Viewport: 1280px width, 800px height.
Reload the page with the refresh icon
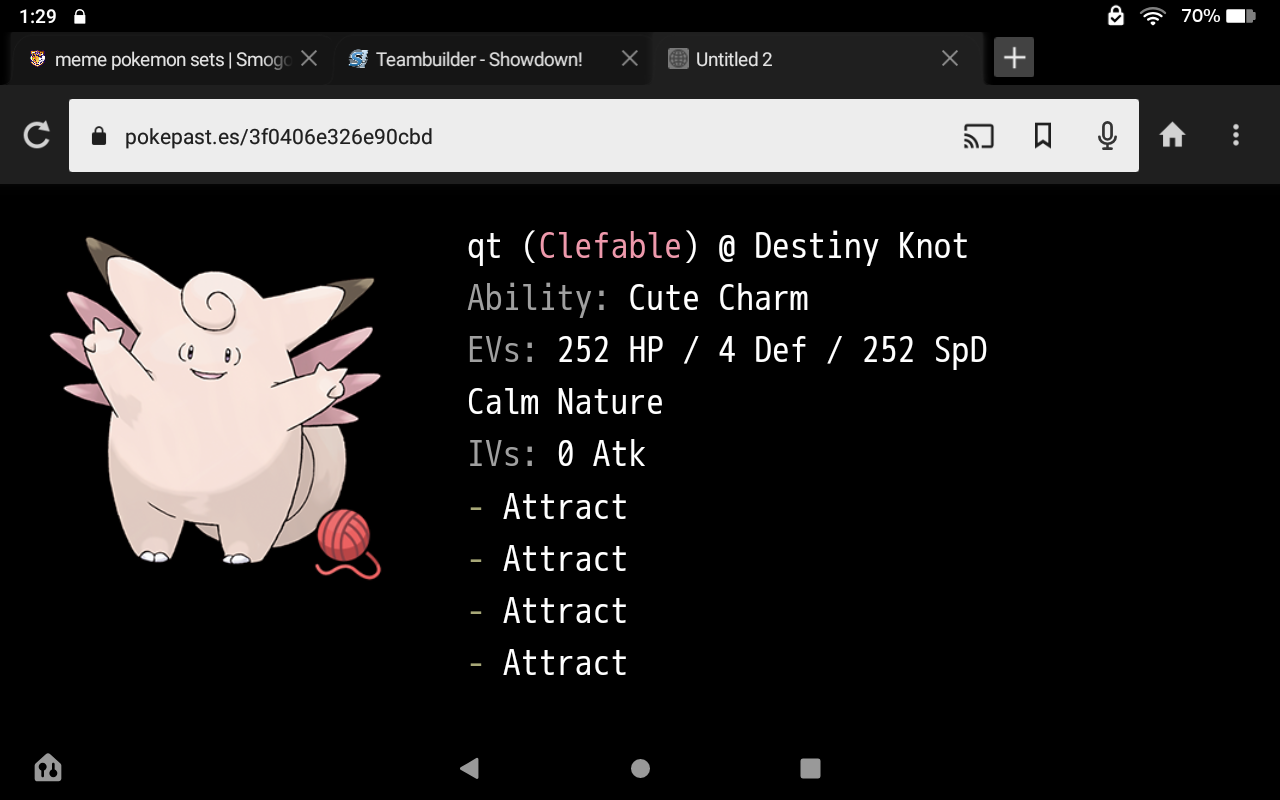(x=37, y=135)
